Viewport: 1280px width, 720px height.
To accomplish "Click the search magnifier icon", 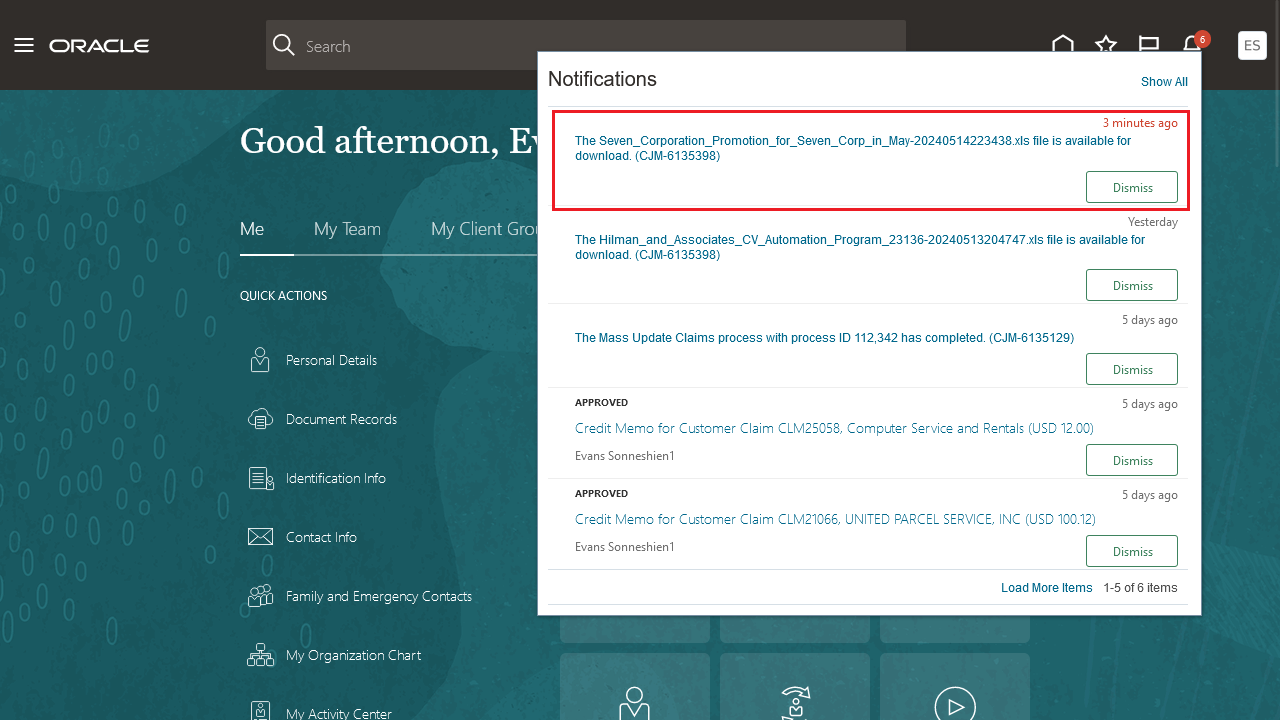I will (284, 45).
